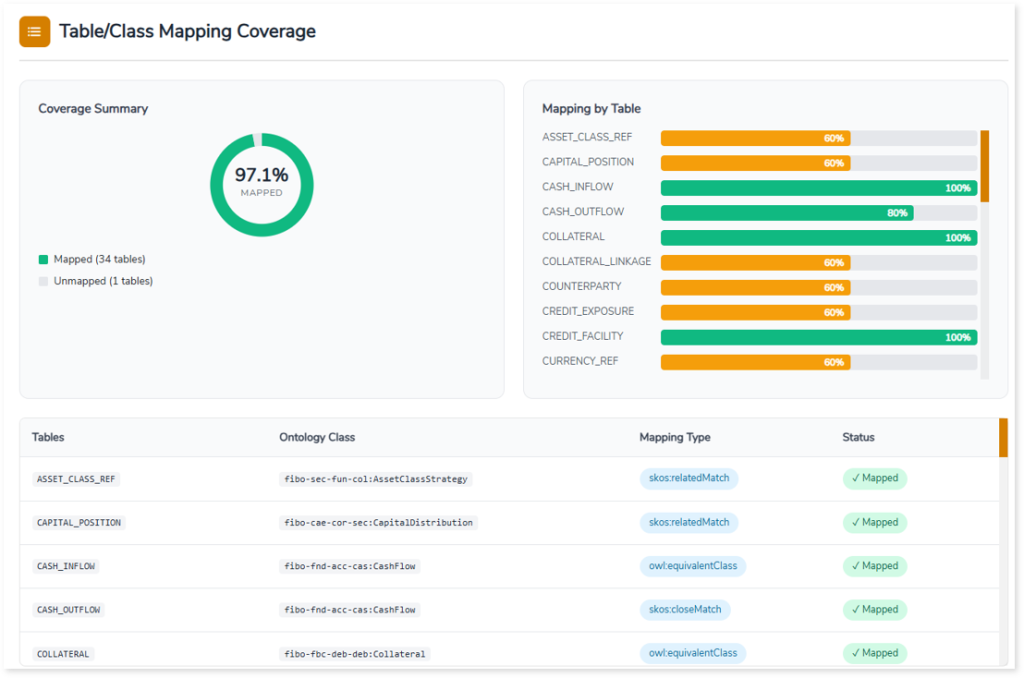
Task: Click owl:equivalentClass badge in COLLATERAL row
Action: tap(692, 653)
